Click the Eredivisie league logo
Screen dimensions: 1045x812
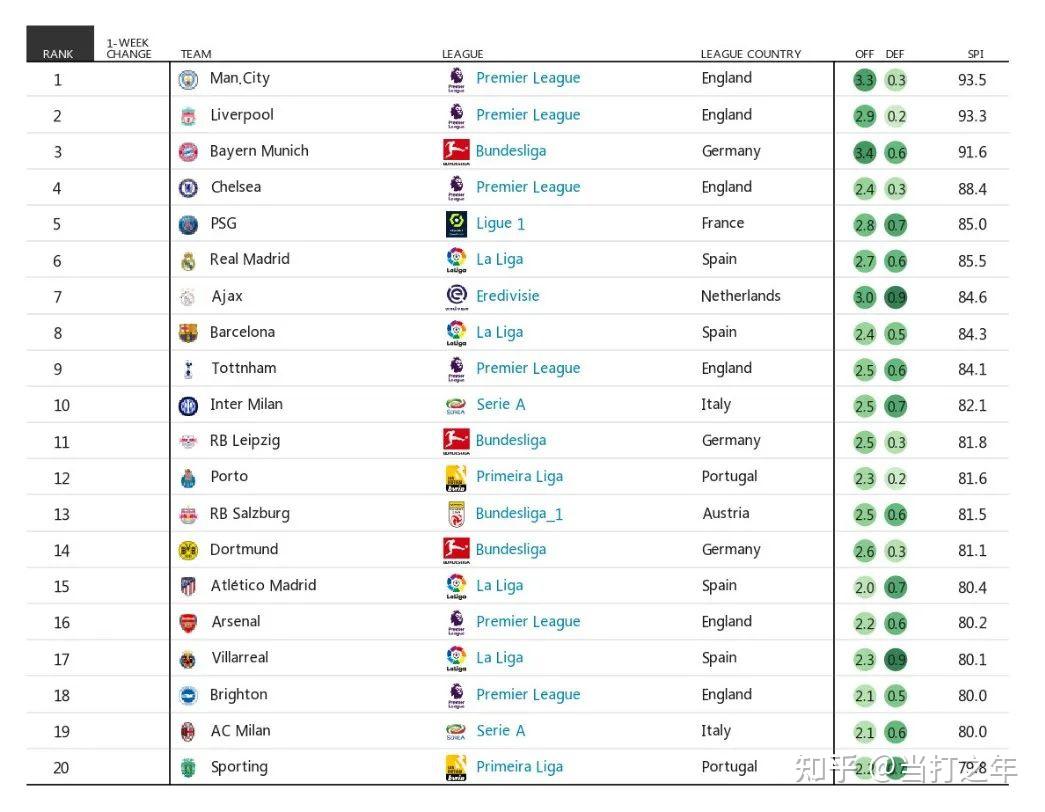pos(456,296)
